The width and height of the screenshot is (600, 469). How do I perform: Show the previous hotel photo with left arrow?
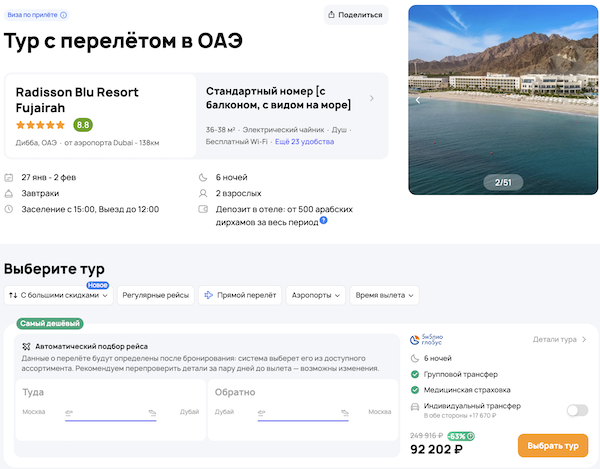coord(418,99)
